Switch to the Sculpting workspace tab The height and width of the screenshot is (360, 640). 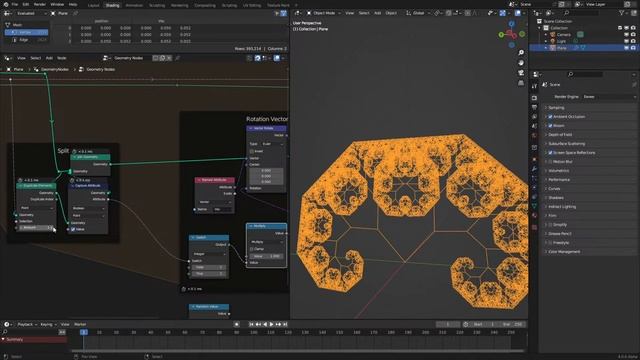[x=157, y=5]
